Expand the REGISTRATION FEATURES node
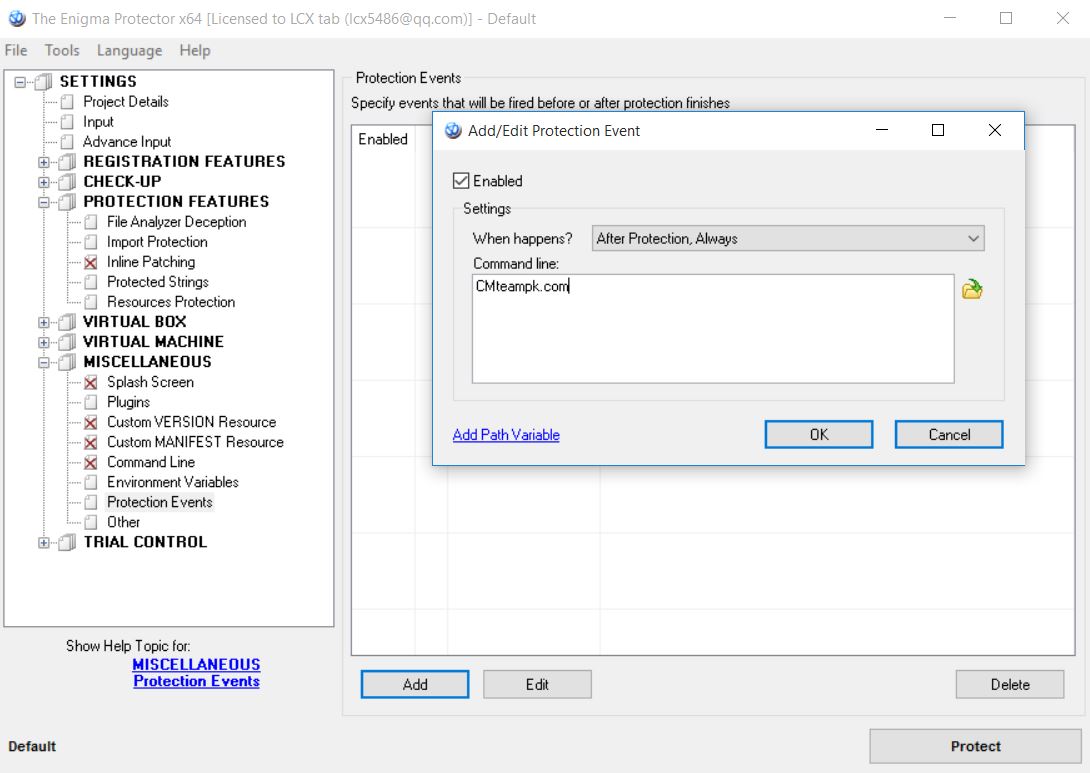 point(44,162)
